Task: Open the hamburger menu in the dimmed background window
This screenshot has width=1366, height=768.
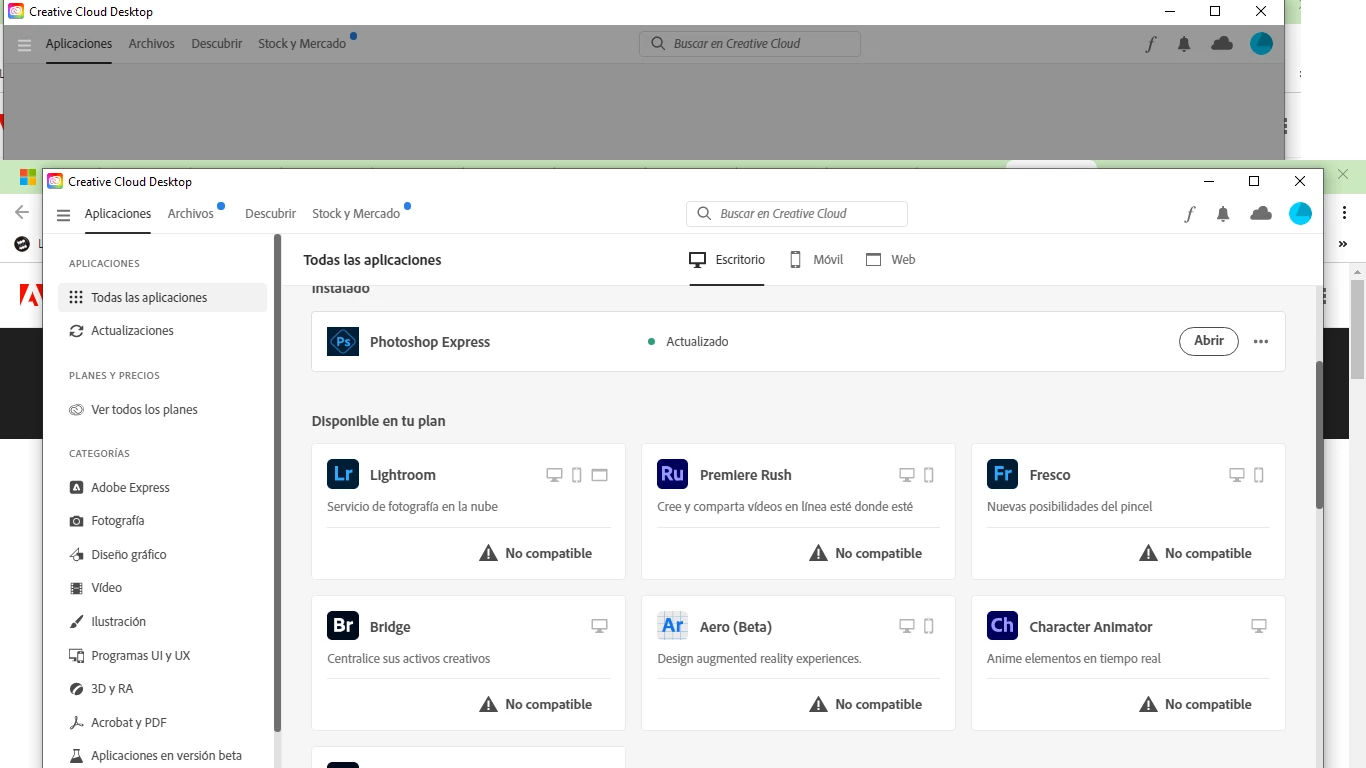Action: pos(25,44)
